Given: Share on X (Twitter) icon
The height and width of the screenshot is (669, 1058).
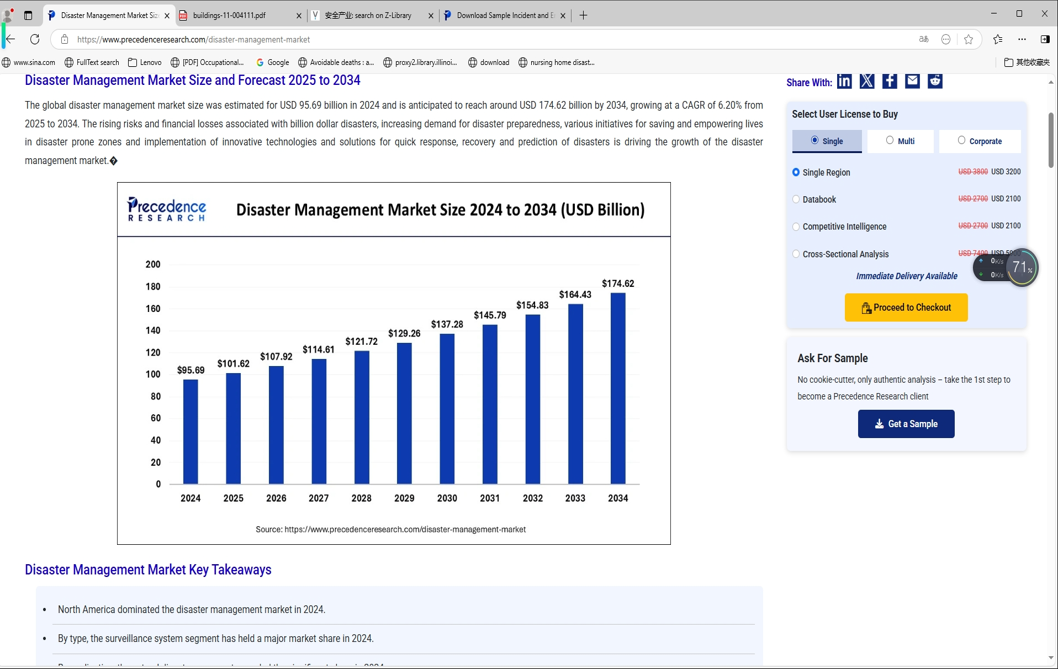Looking at the screenshot, I should point(867,82).
